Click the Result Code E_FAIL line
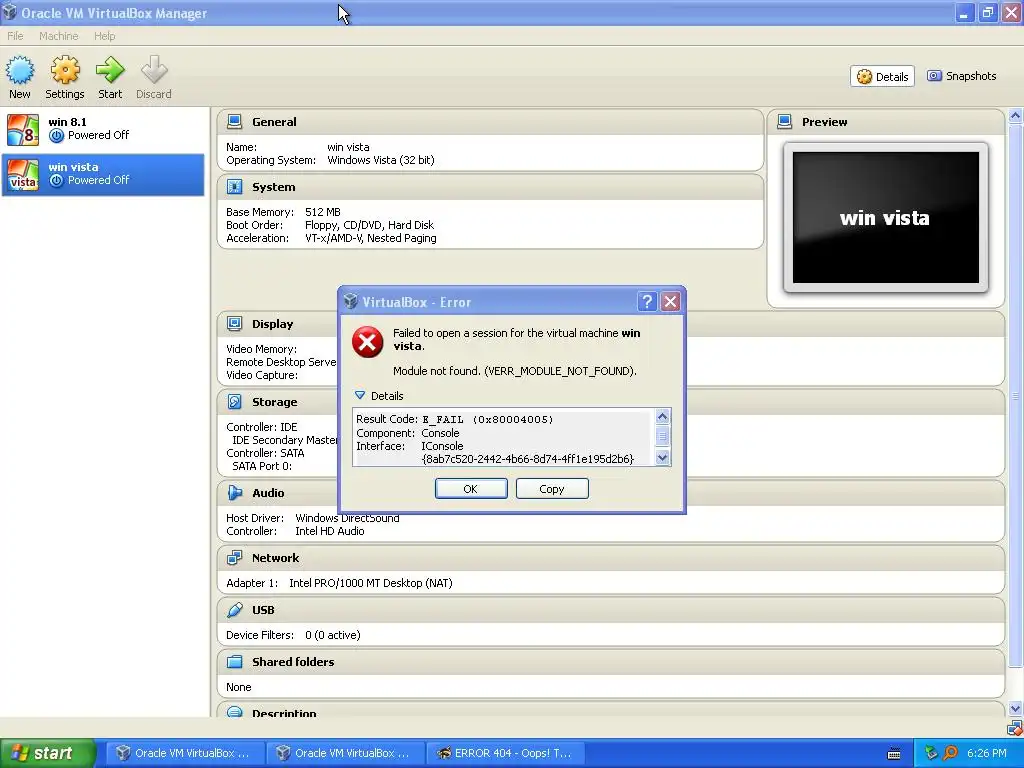This screenshot has height=768, width=1024. [455, 419]
